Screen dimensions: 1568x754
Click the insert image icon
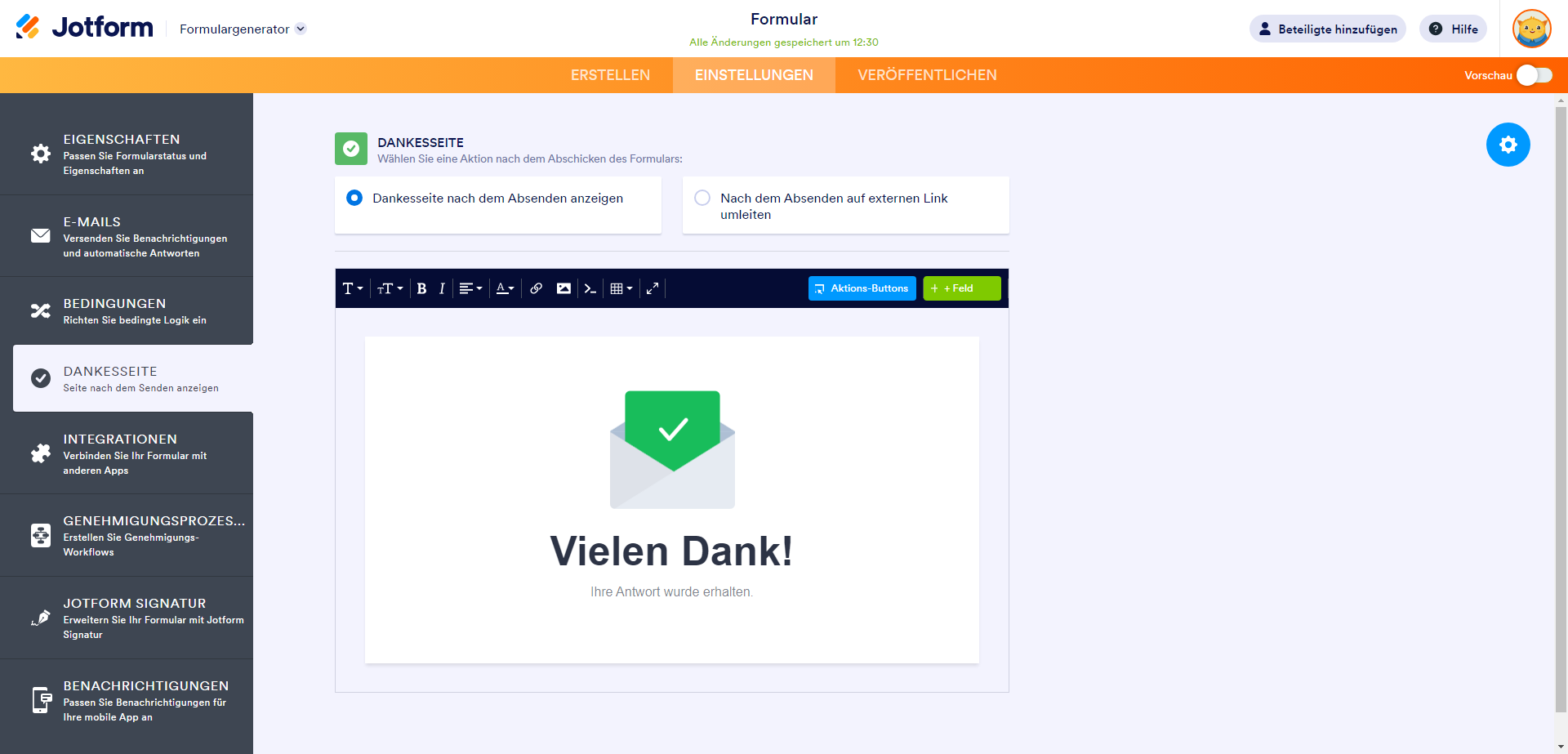(563, 288)
